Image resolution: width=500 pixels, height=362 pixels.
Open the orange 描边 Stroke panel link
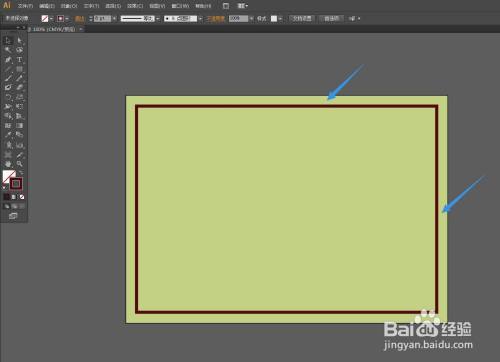pyautogui.click(x=79, y=19)
